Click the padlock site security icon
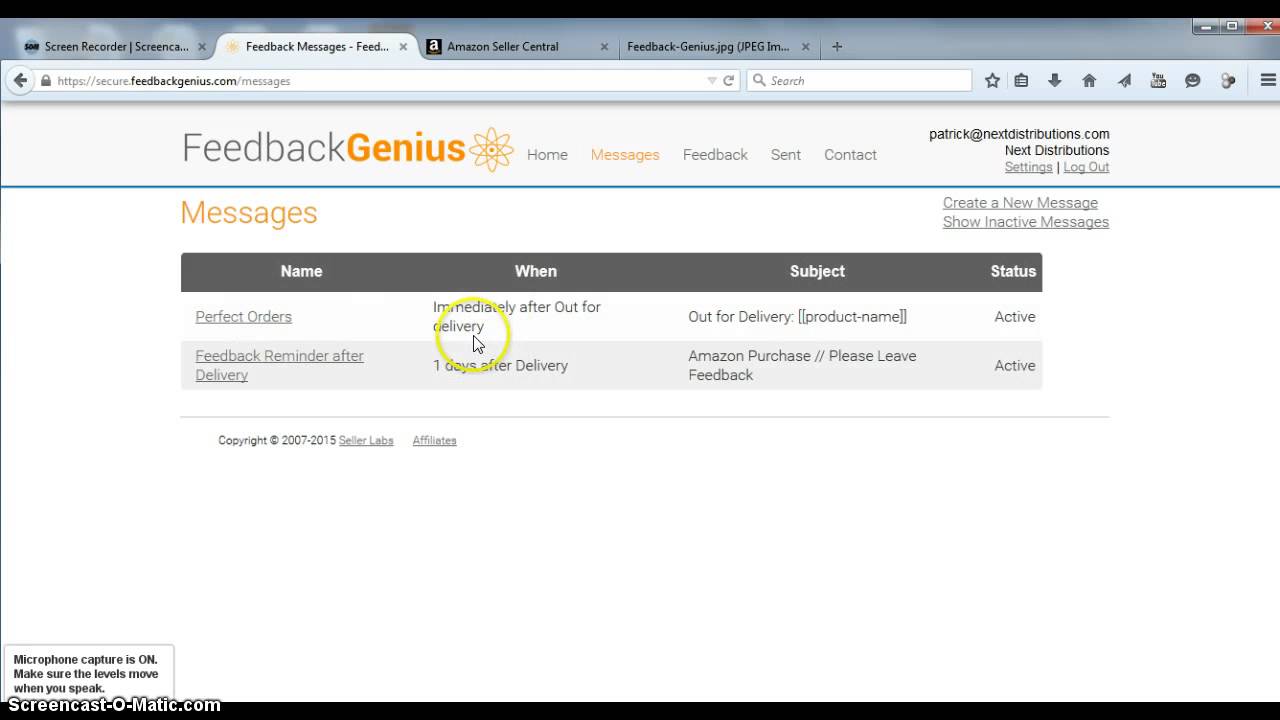 [x=45, y=81]
